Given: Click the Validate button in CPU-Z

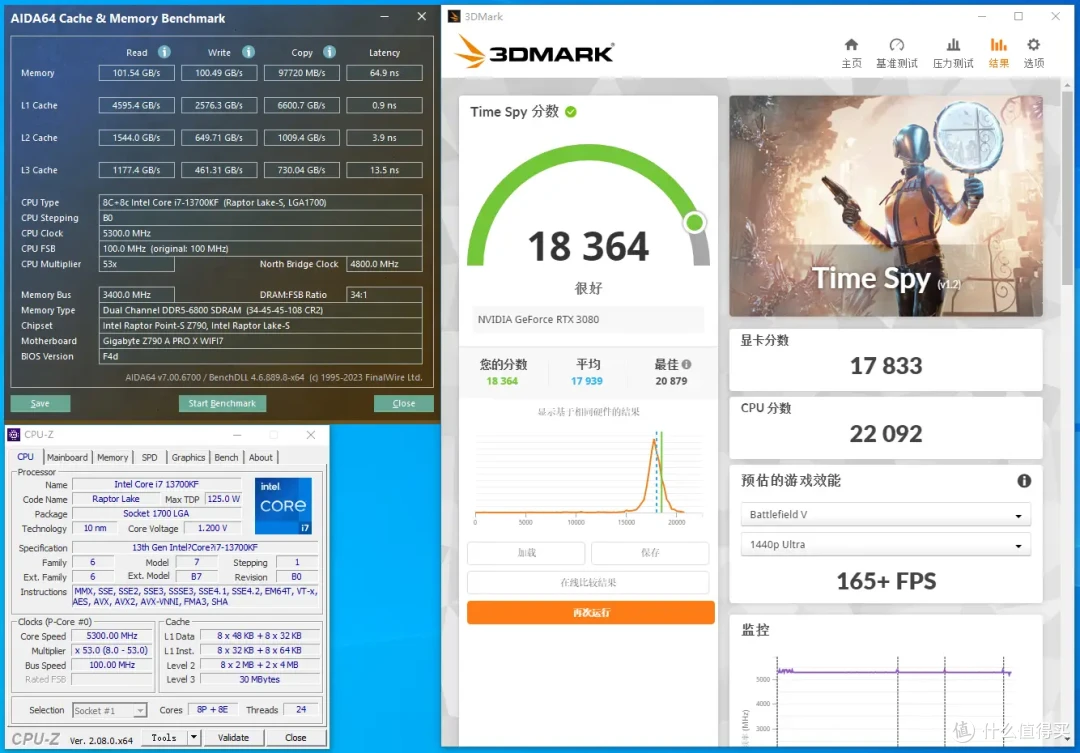Looking at the screenshot, I should (233, 737).
